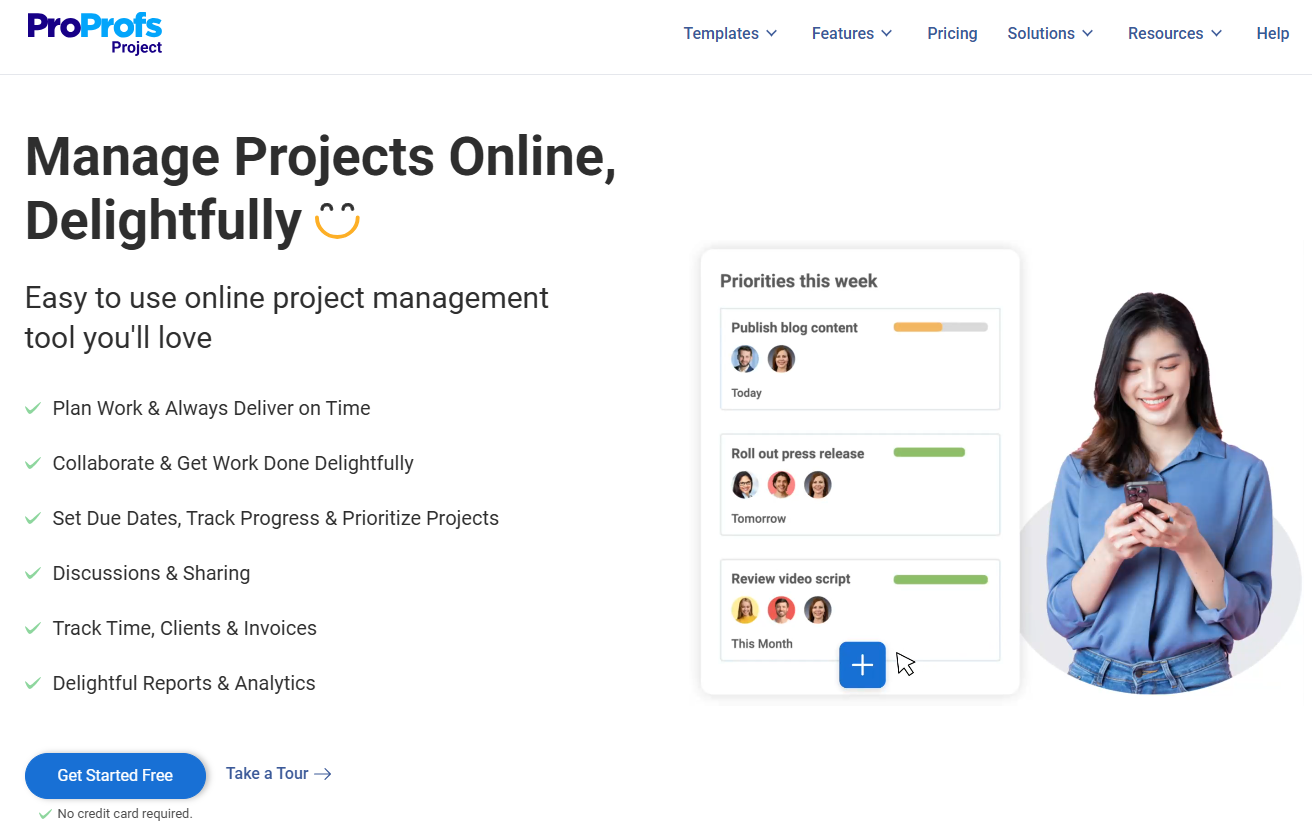Click the checkmark beside Discussions & Sharing

click(x=33, y=572)
